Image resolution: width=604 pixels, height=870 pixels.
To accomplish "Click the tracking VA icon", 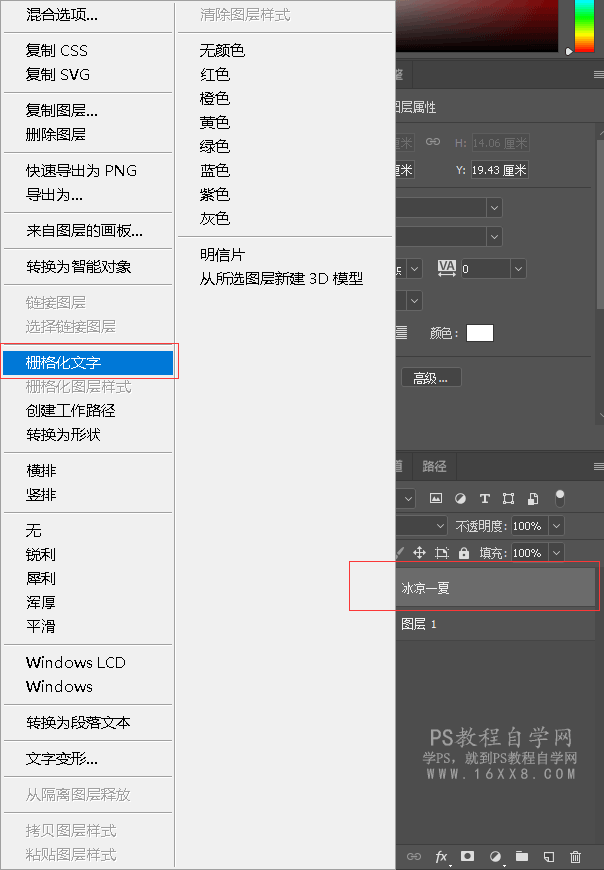I will (446, 269).
